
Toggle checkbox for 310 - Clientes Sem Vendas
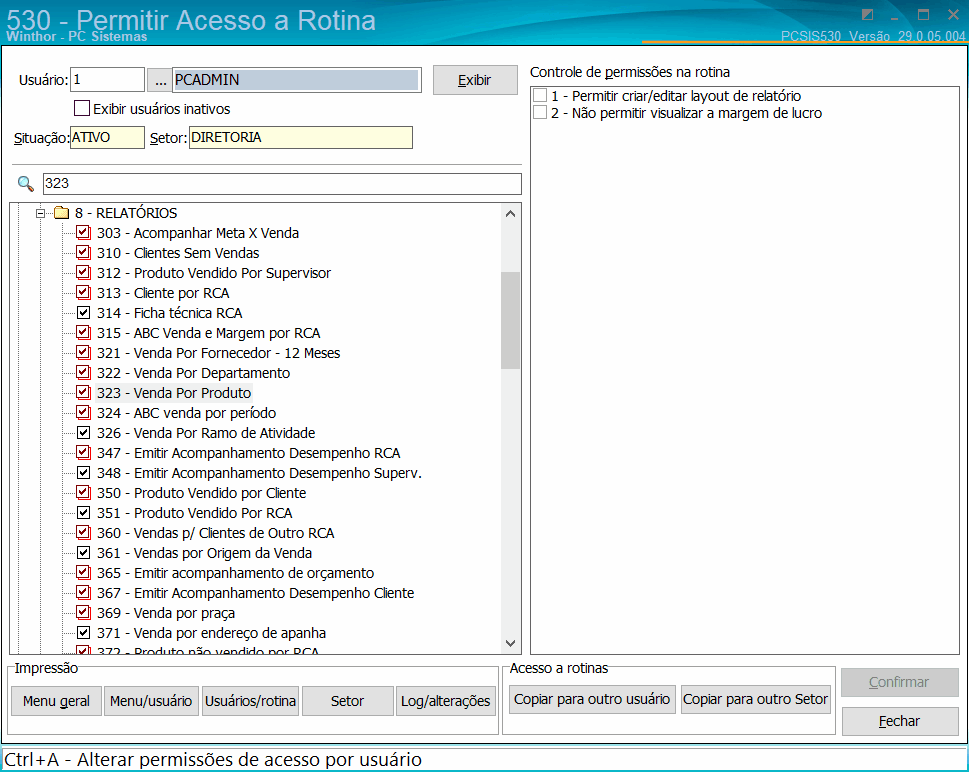click(x=83, y=253)
